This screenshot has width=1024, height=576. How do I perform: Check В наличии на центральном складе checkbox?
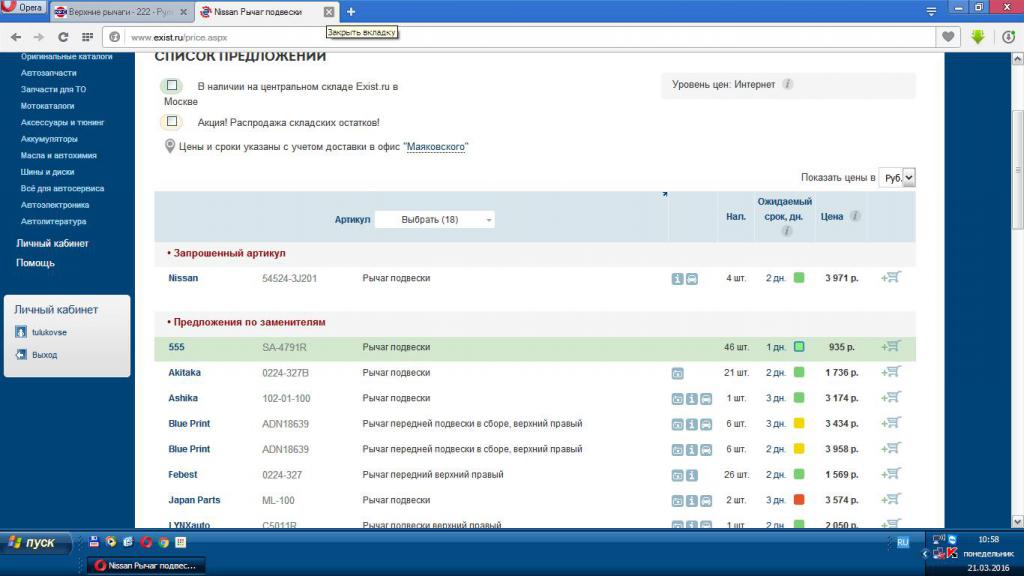pyautogui.click(x=172, y=86)
